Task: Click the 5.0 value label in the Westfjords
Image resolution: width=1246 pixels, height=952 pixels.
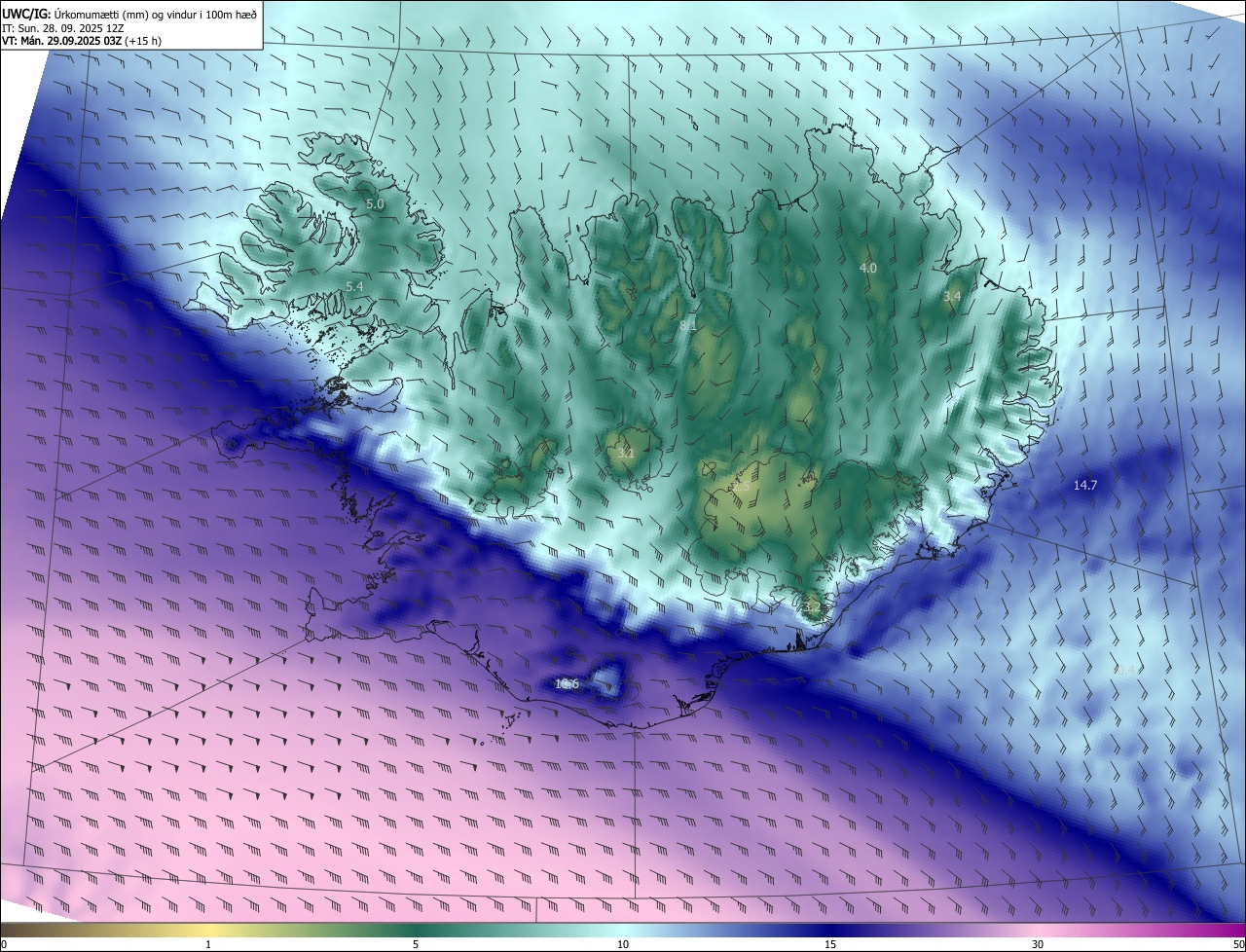Action: coord(375,204)
